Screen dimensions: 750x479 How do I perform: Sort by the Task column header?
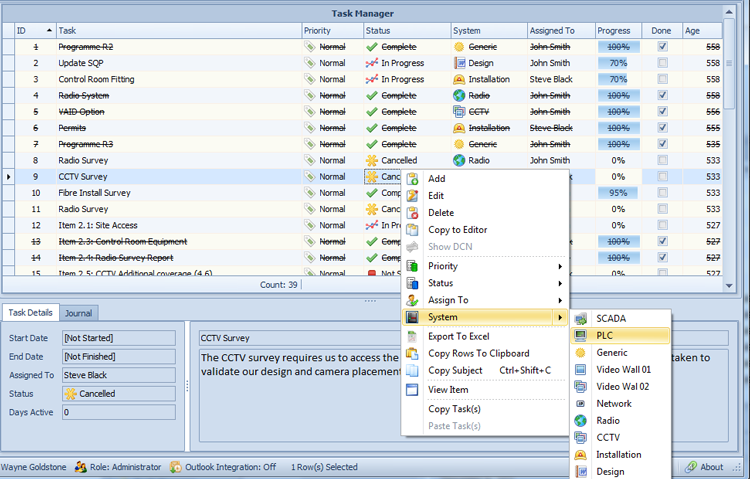[179, 31]
